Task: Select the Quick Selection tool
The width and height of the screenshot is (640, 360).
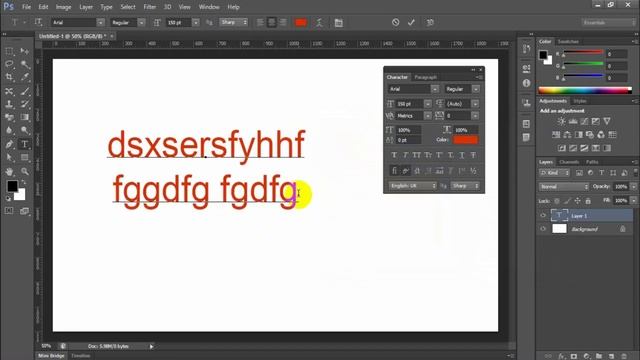Action: coord(24,64)
